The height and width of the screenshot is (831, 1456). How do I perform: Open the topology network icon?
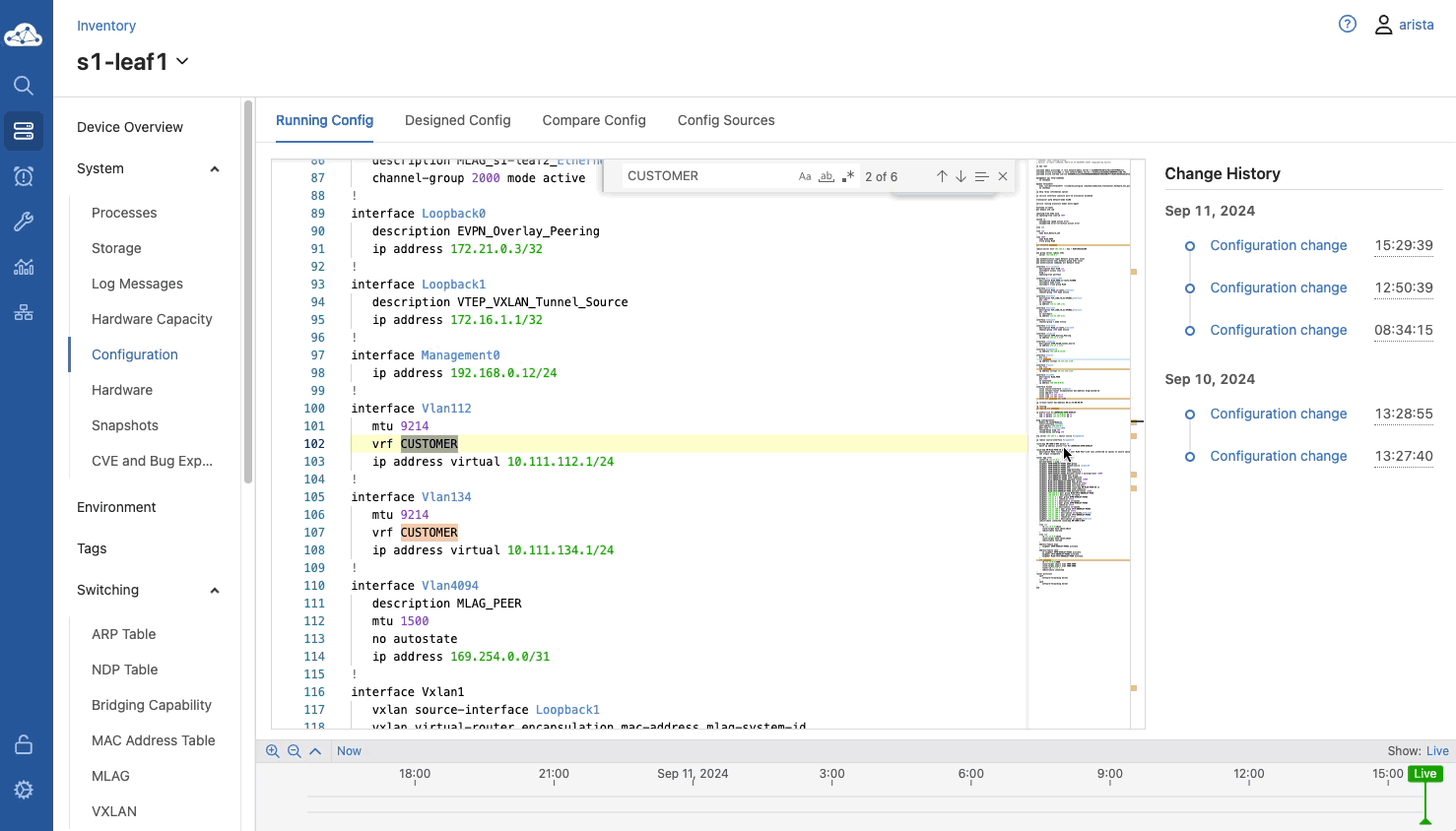click(24, 312)
